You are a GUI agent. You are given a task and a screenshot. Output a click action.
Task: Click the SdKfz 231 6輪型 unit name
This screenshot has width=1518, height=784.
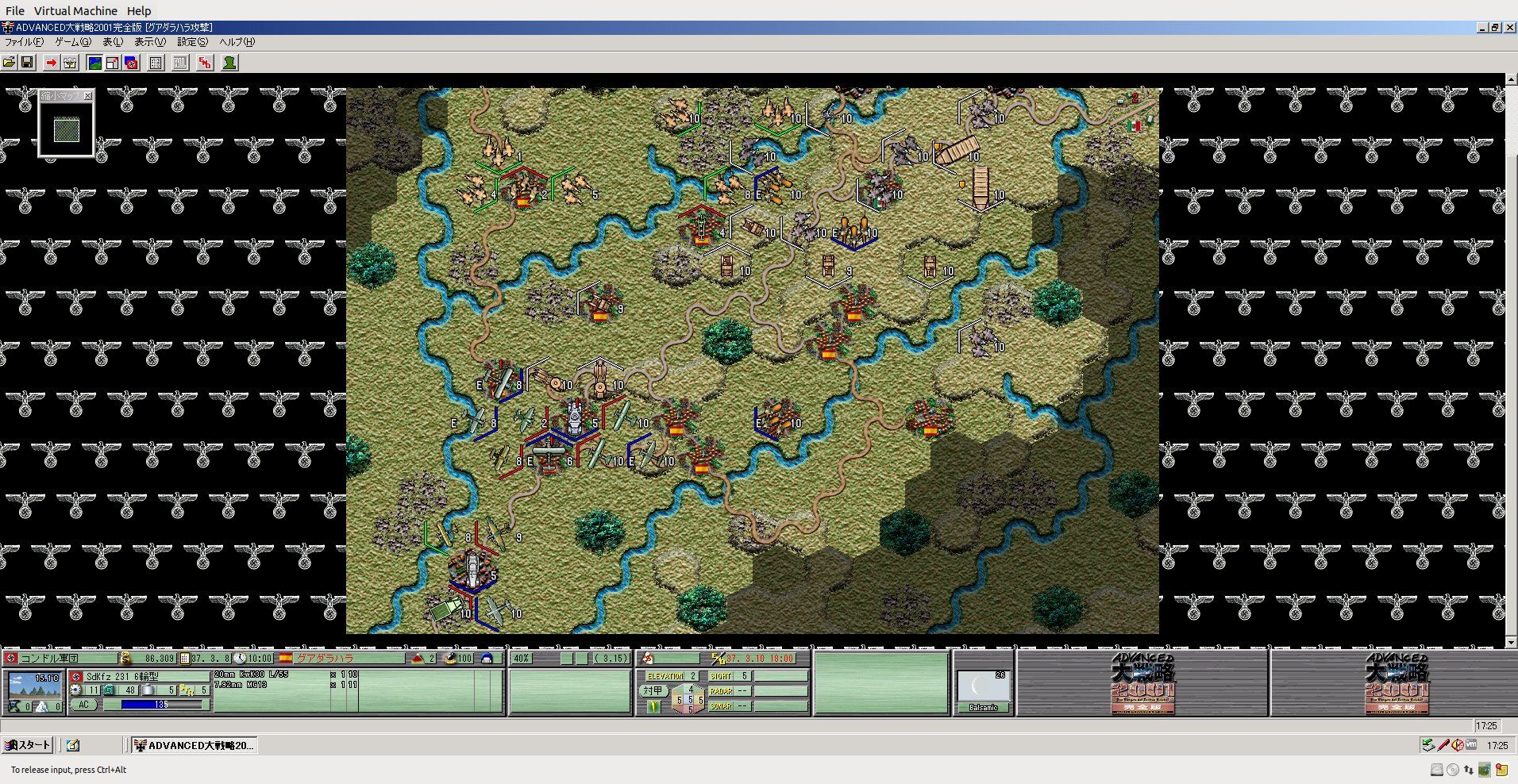tap(122, 677)
